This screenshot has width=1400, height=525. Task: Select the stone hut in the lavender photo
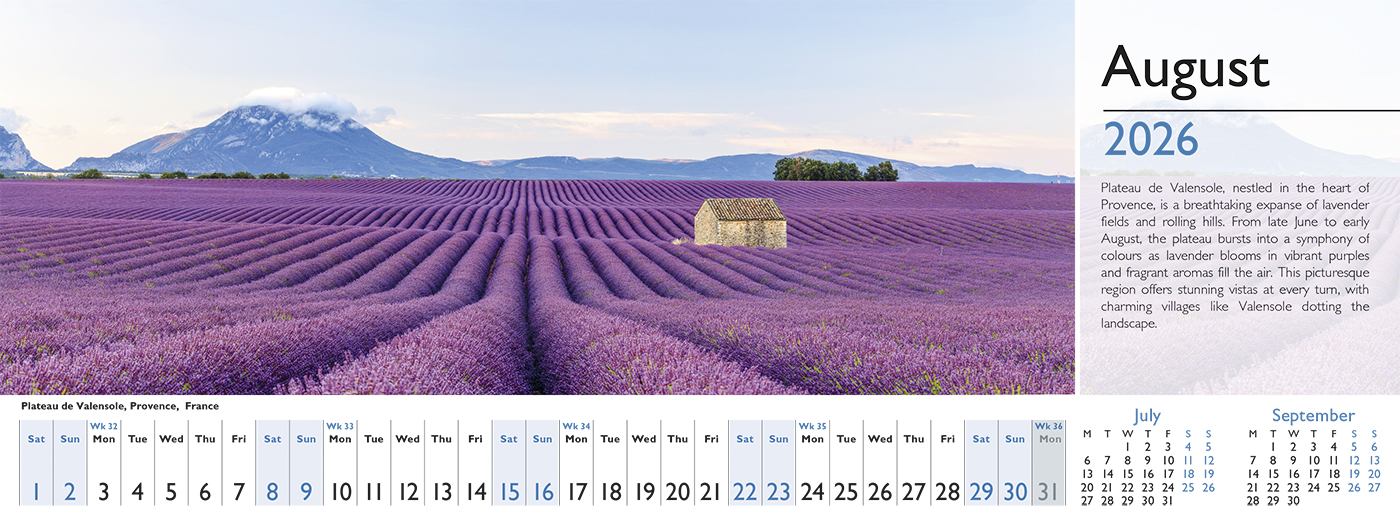click(740, 222)
